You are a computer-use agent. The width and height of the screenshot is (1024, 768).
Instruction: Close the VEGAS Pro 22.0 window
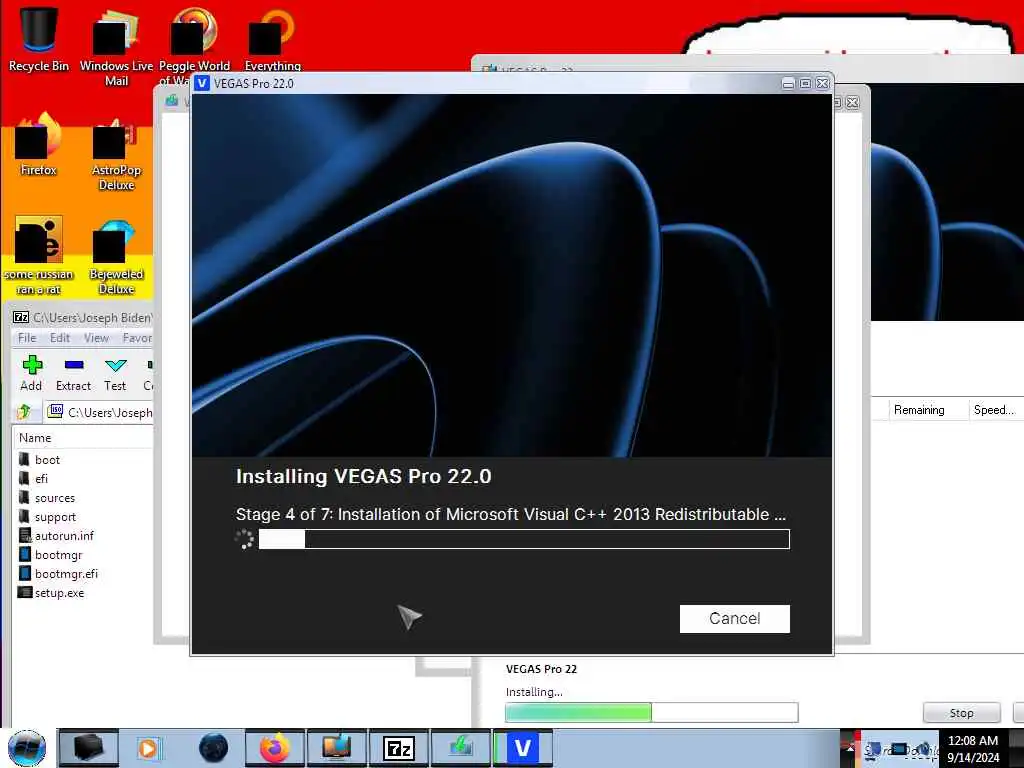coord(822,84)
